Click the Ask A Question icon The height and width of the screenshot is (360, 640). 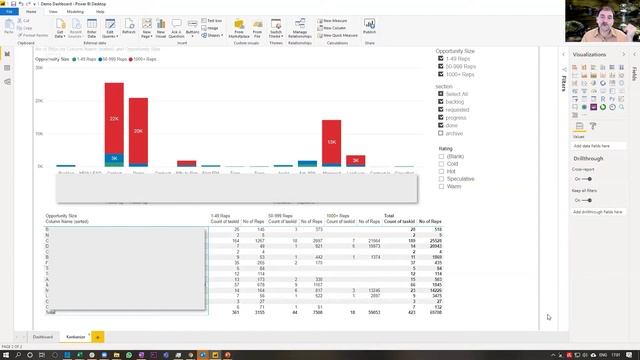click(x=176, y=29)
